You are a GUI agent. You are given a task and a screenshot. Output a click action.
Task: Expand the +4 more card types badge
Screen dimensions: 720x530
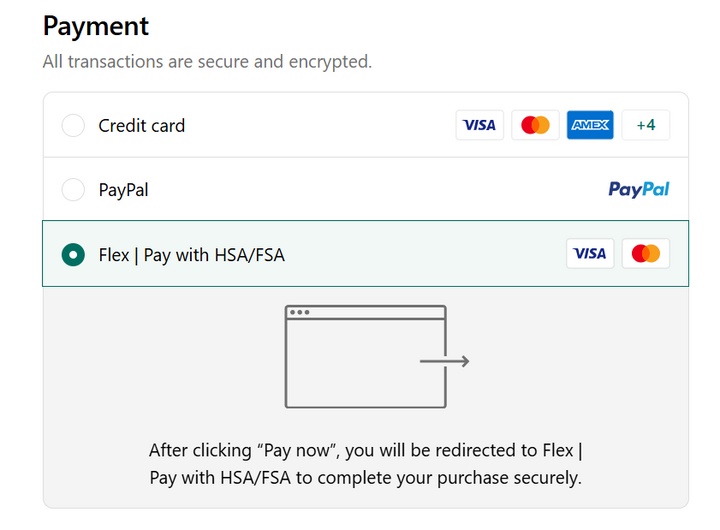coord(645,125)
